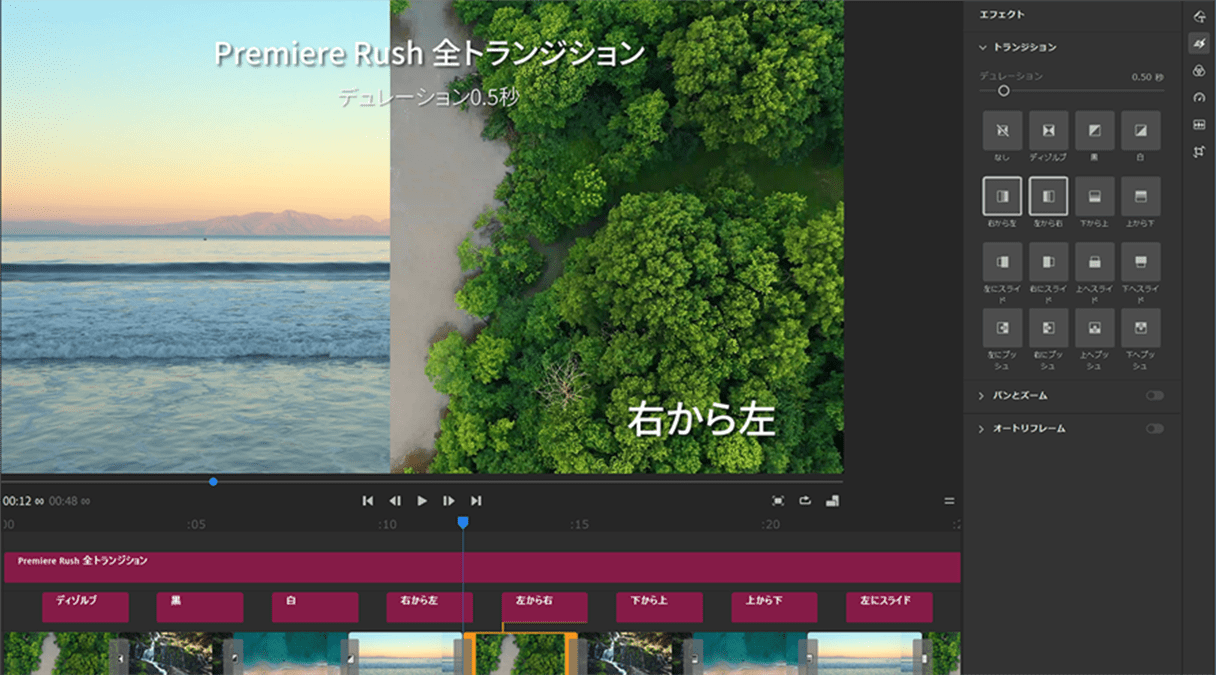
Task: Click the :20 mark on timeline ruler
Action: coord(770,525)
